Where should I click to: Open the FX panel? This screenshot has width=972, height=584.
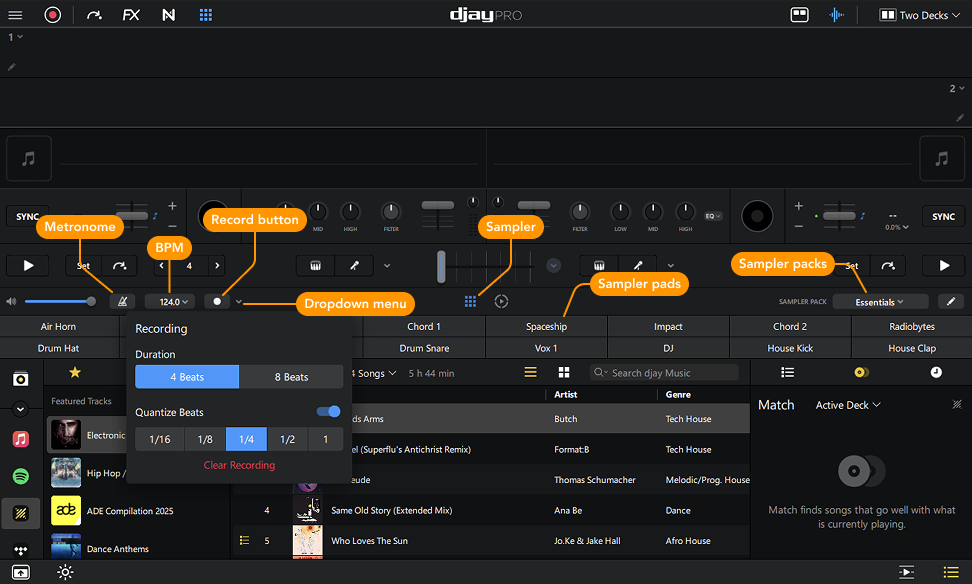point(131,15)
